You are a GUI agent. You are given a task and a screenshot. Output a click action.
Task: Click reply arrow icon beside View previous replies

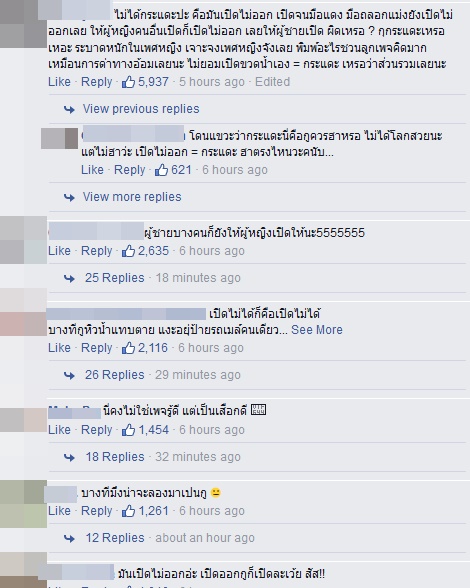coord(69,109)
